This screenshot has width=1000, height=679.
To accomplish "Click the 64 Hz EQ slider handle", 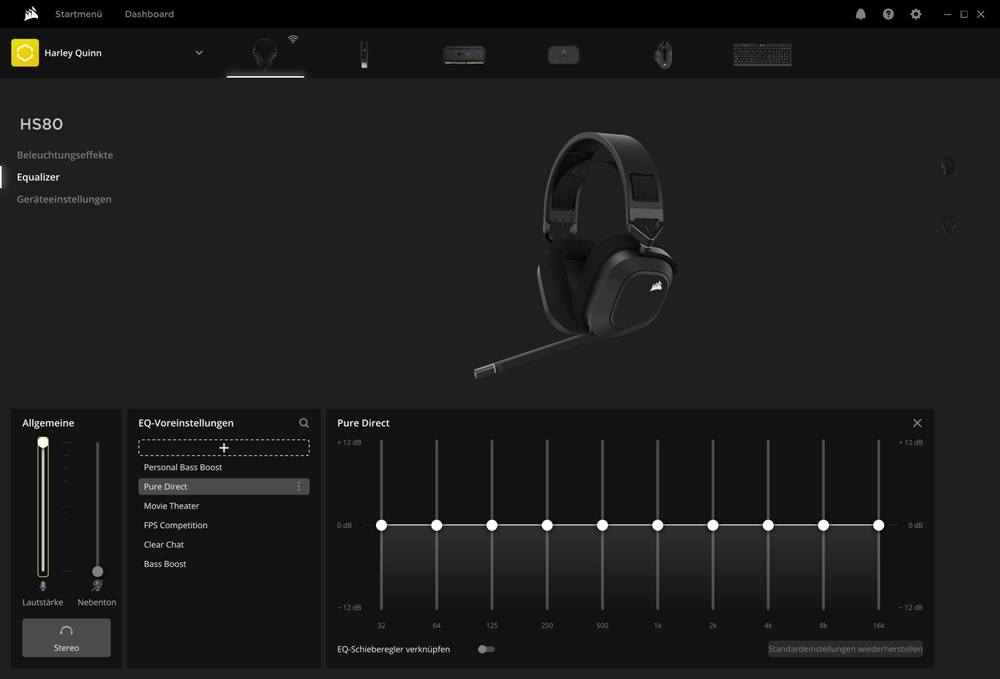I will point(437,525).
